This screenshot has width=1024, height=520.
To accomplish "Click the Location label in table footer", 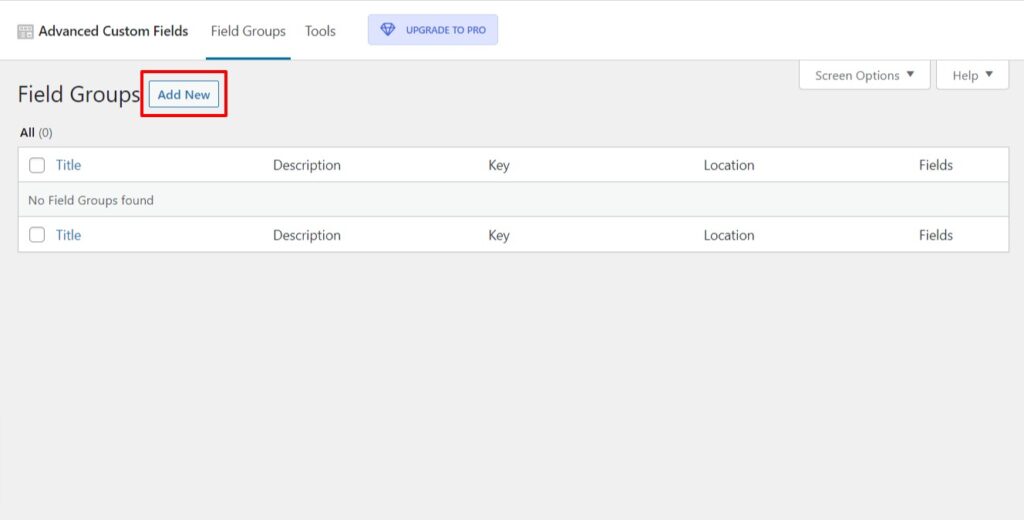I will click(729, 235).
